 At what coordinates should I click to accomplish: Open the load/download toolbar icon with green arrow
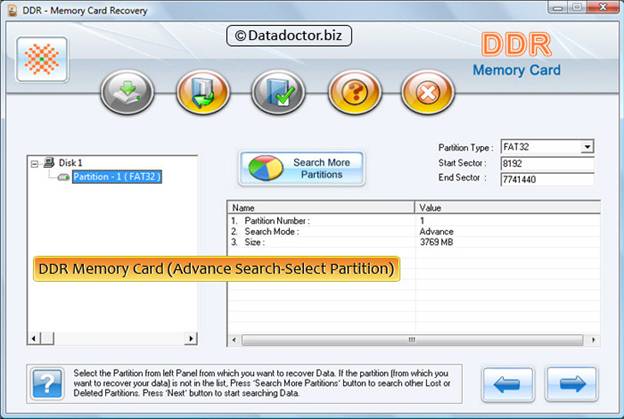[127, 92]
